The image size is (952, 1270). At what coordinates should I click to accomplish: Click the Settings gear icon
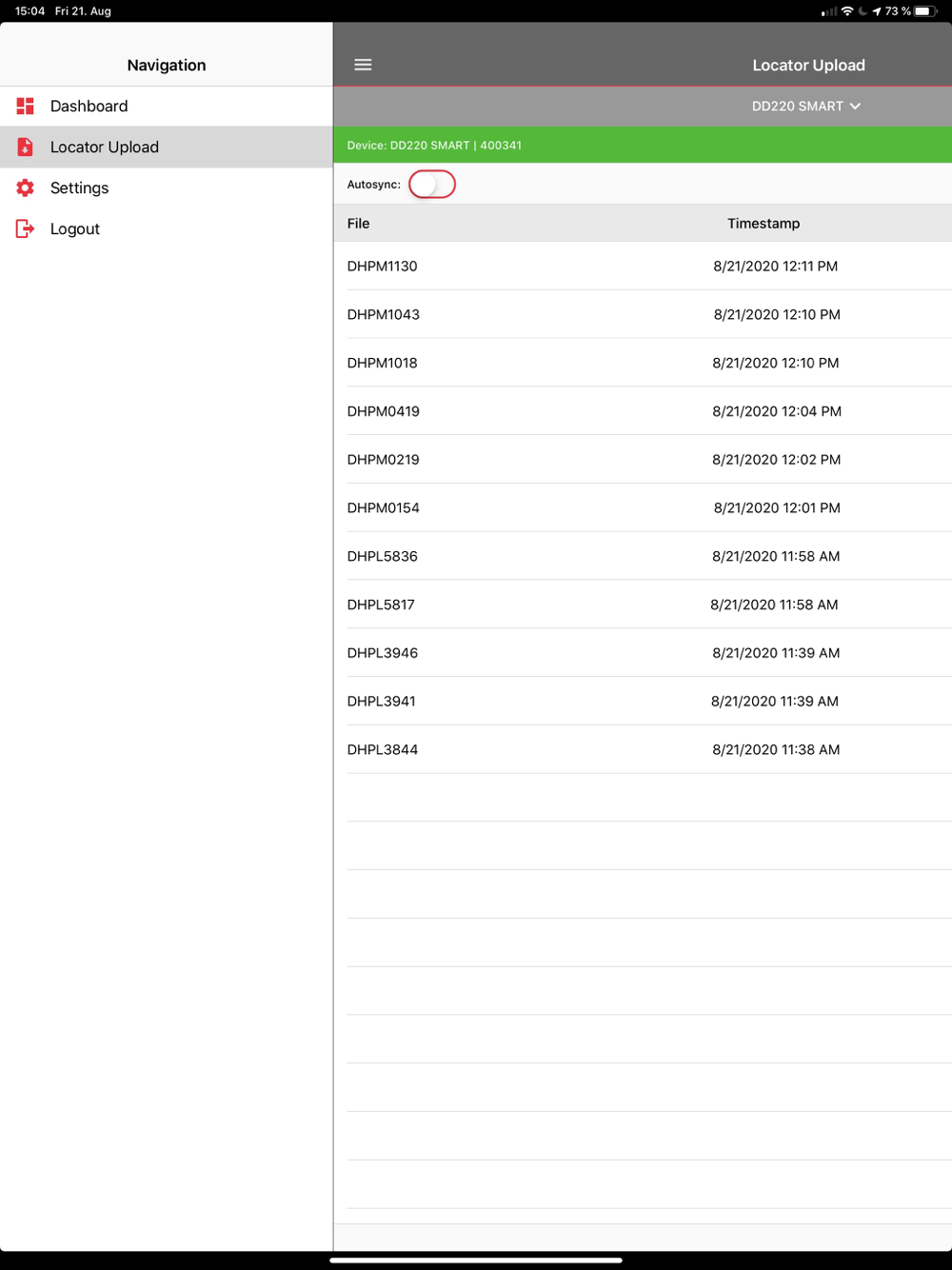coord(26,188)
